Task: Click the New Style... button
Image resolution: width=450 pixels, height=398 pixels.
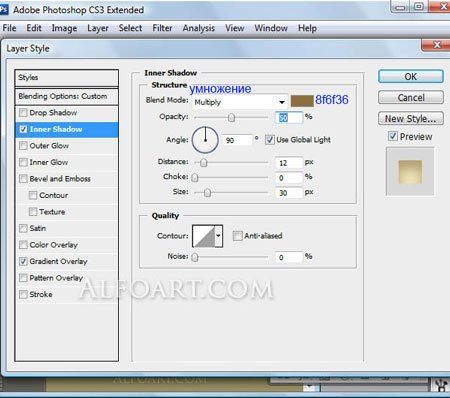Action: coord(411,118)
